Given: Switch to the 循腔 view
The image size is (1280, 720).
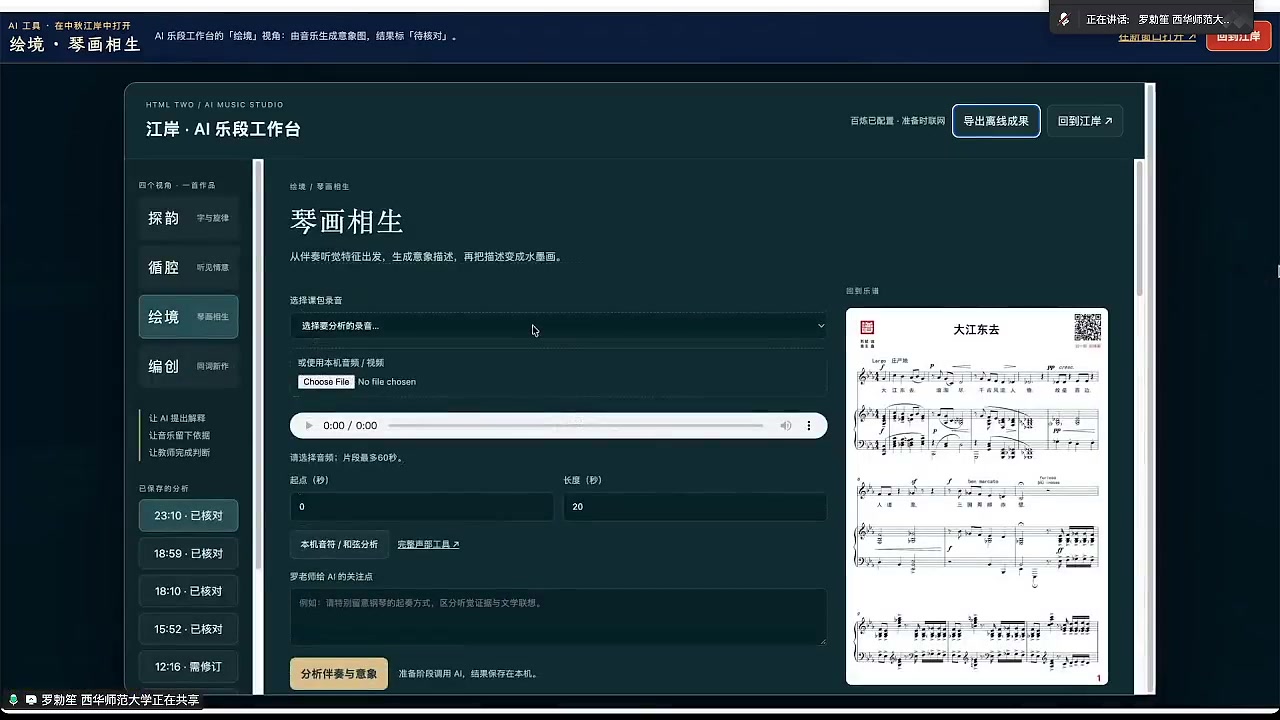Looking at the screenshot, I should pyautogui.click(x=188, y=267).
